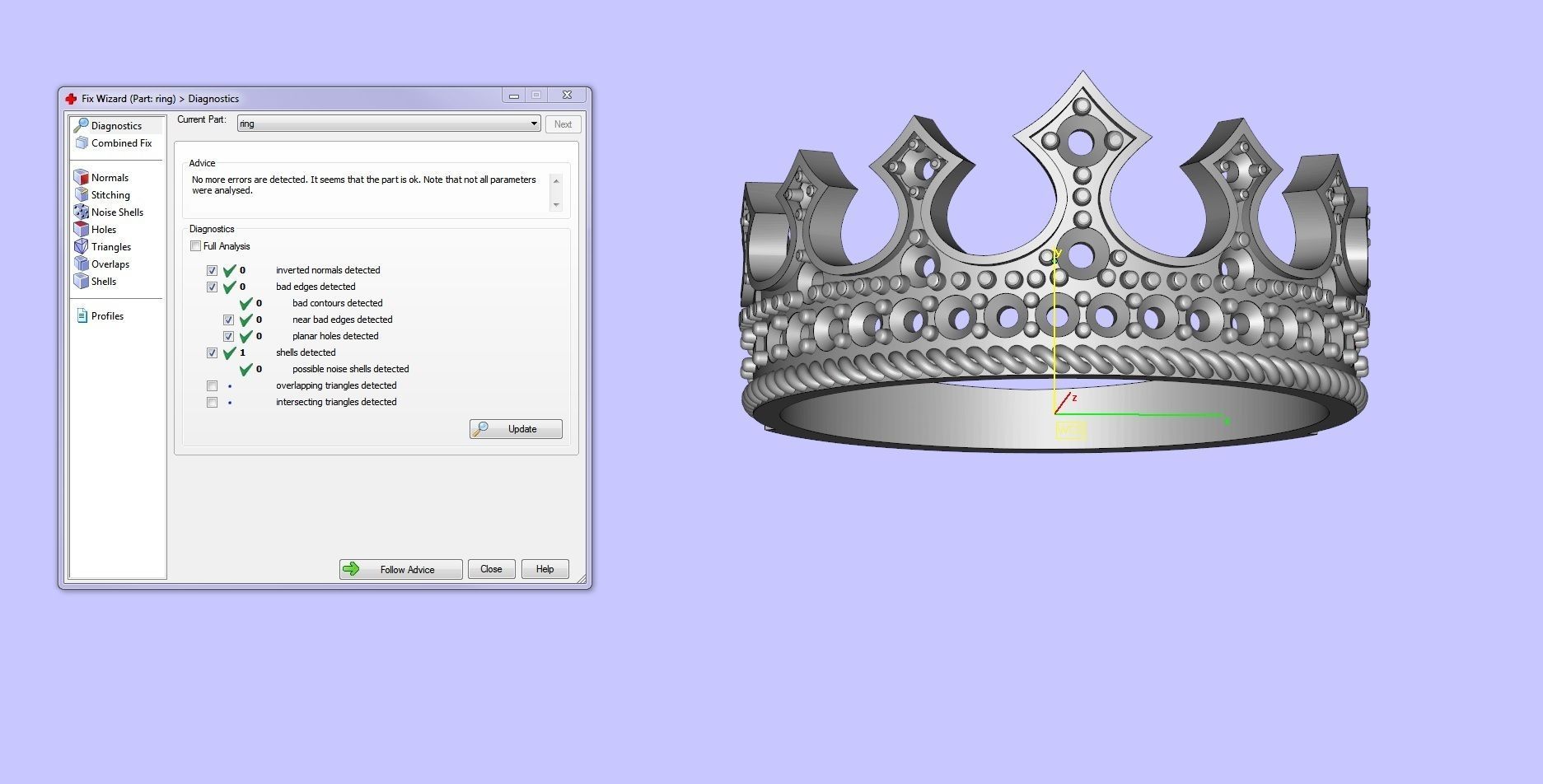Enable the Full Analysis checkbox
1543x784 pixels.
pos(195,246)
